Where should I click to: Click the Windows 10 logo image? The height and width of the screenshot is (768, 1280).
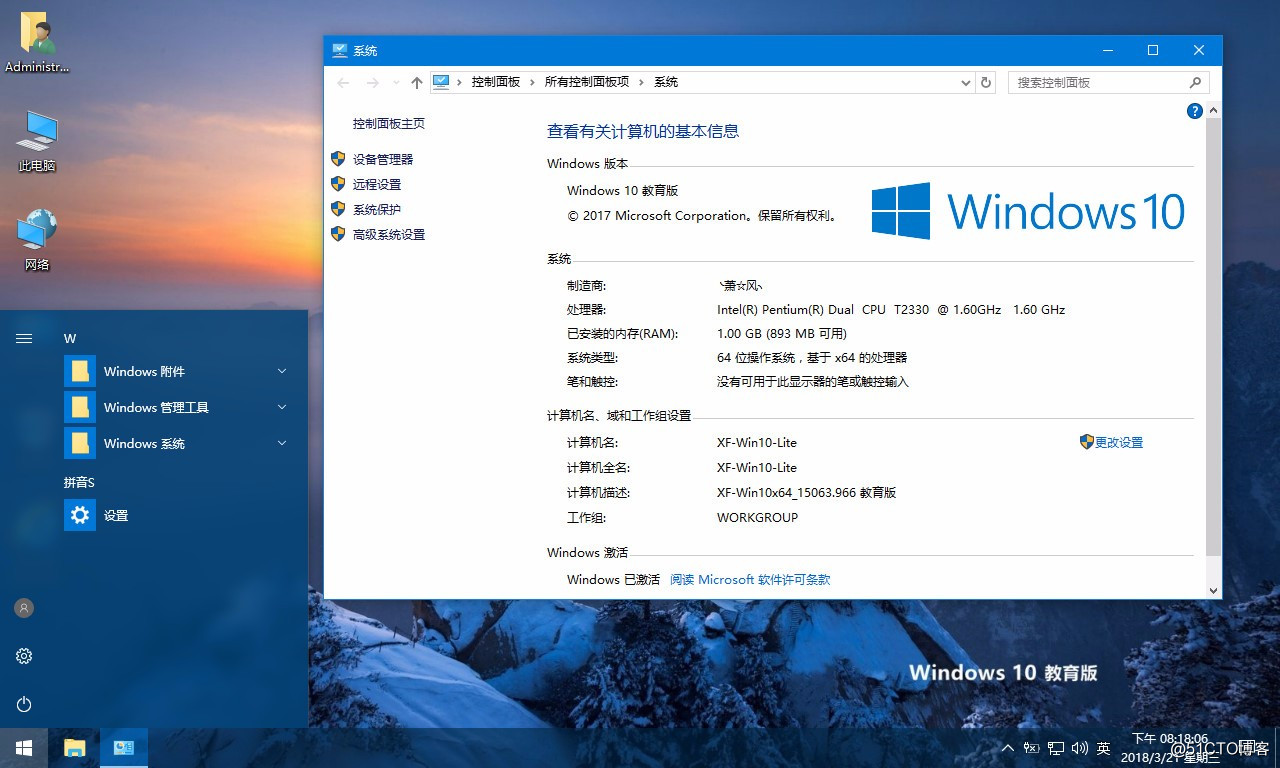[1028, 211]
